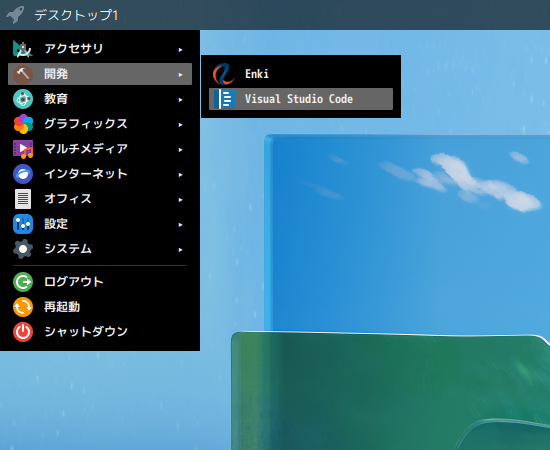The height and width of the screenshot is (450, 550).
Task: Expand the システム submenu arrow
Action: (x=180, y=250)
